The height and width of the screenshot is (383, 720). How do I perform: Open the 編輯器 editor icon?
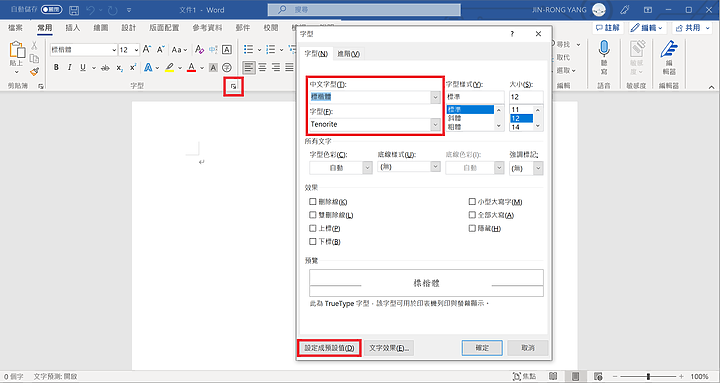pyautogui.click(x=669, y=49)
